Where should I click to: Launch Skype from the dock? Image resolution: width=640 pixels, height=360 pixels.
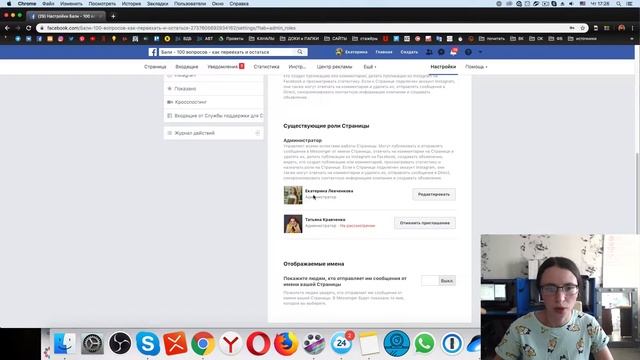click(148, 343)
